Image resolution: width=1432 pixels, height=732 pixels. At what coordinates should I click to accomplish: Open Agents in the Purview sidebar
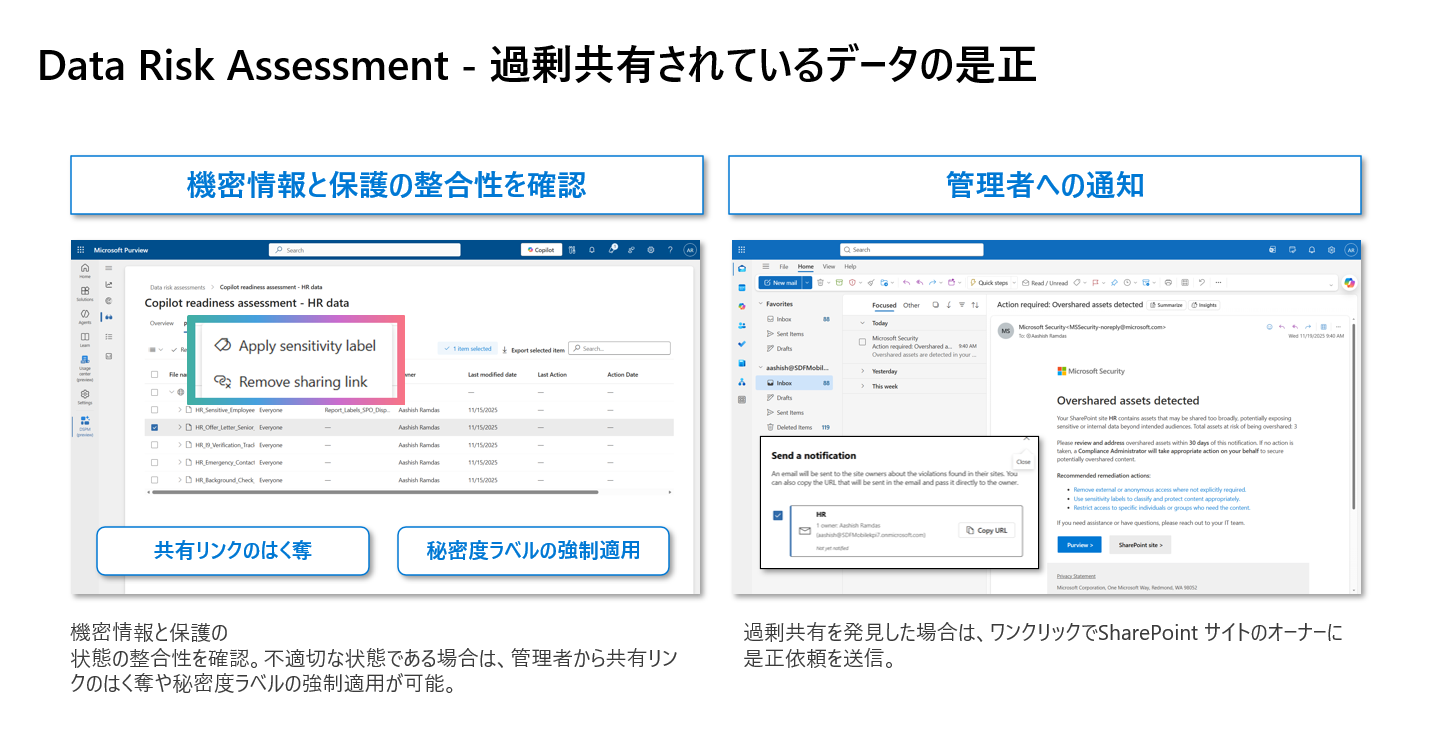pyautogui.click(x=85, y=316)
